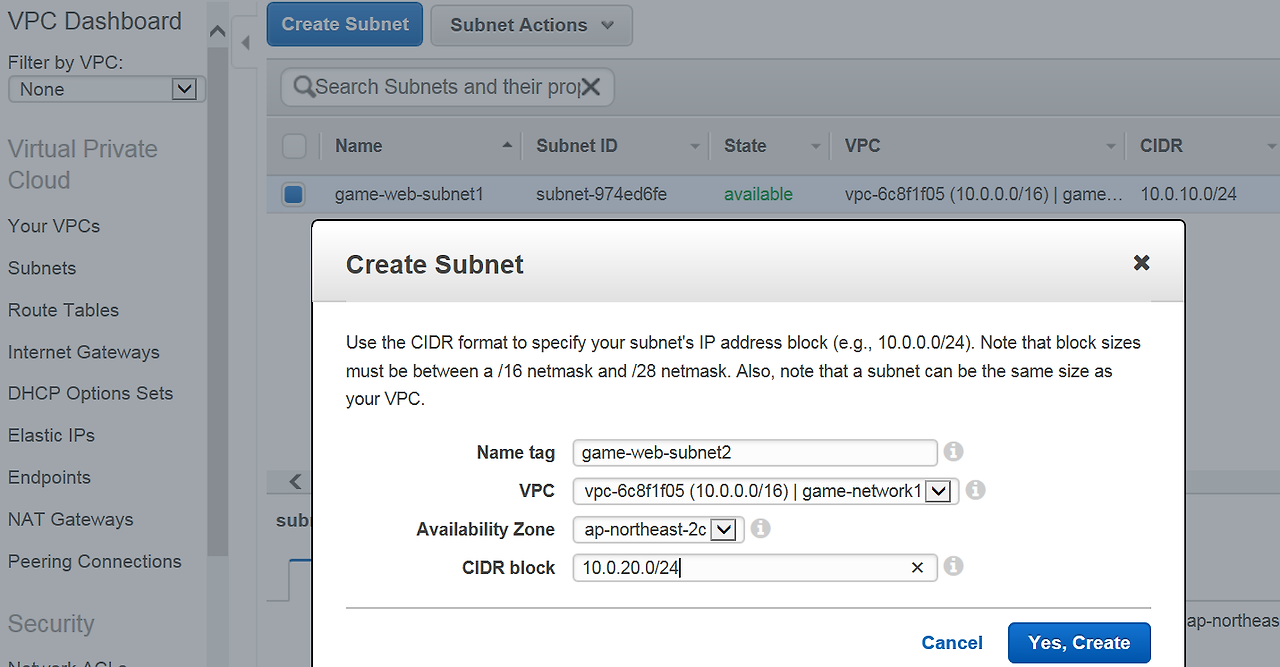Open Internet Gateways in sidebar

tap(84, 352)
